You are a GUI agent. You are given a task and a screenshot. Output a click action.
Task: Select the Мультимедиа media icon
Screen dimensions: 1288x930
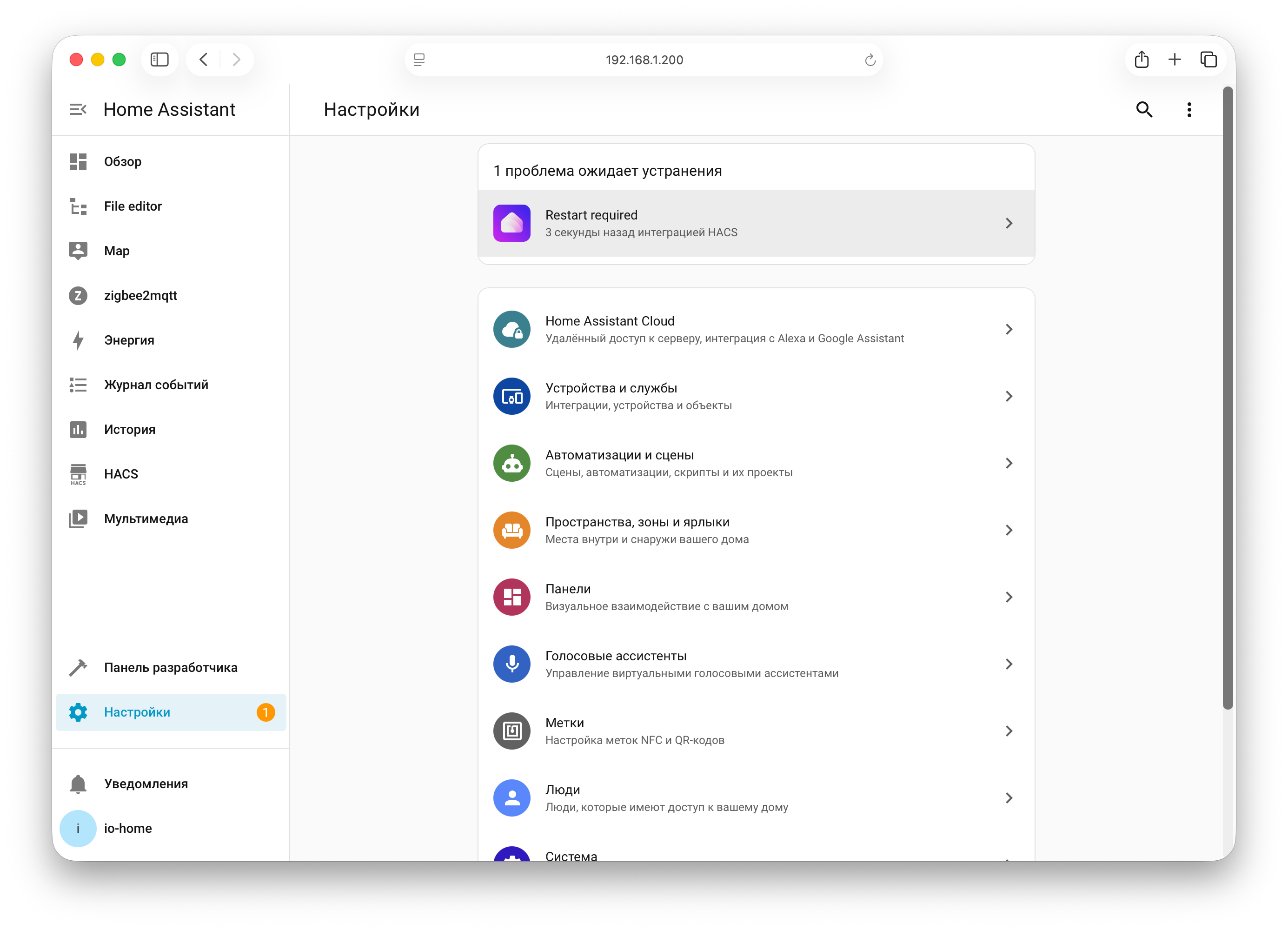tap(78, 518)
